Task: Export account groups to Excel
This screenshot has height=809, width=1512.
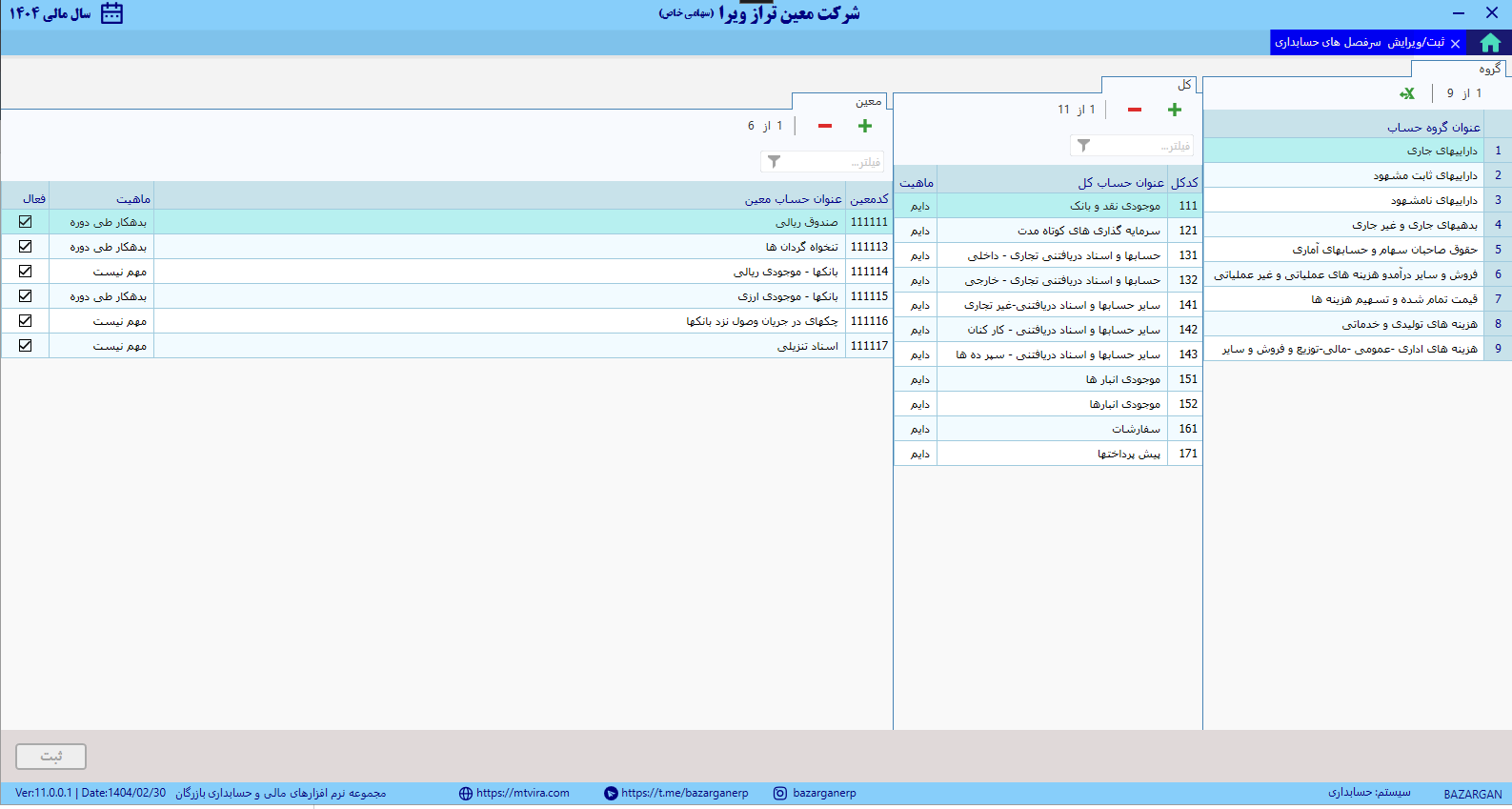Action: (1407, 93)
